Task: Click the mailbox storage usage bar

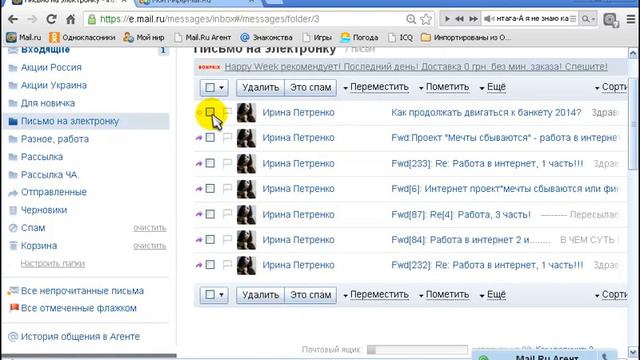Action: (417, 350)
